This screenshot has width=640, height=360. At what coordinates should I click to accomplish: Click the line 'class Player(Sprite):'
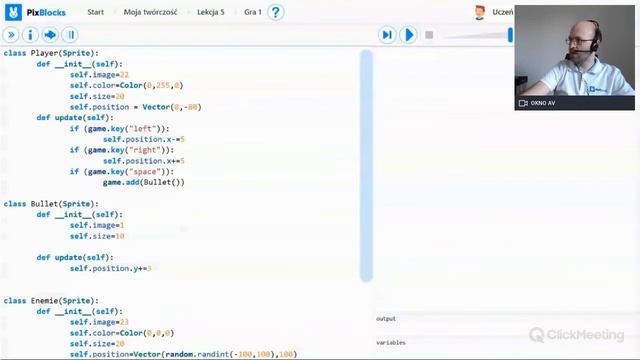pos(51,53)
